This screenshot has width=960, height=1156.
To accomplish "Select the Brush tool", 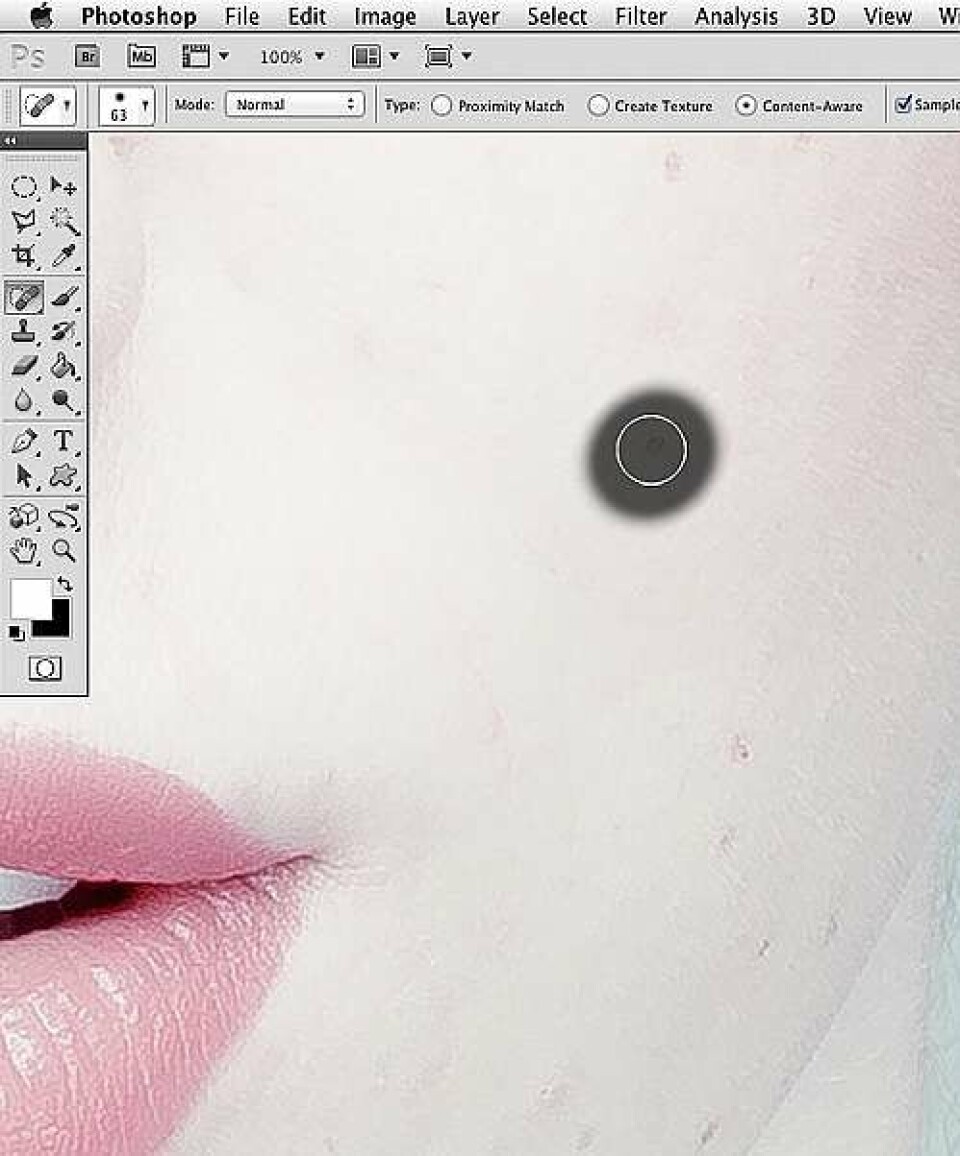I will click(x=63, y=297).
